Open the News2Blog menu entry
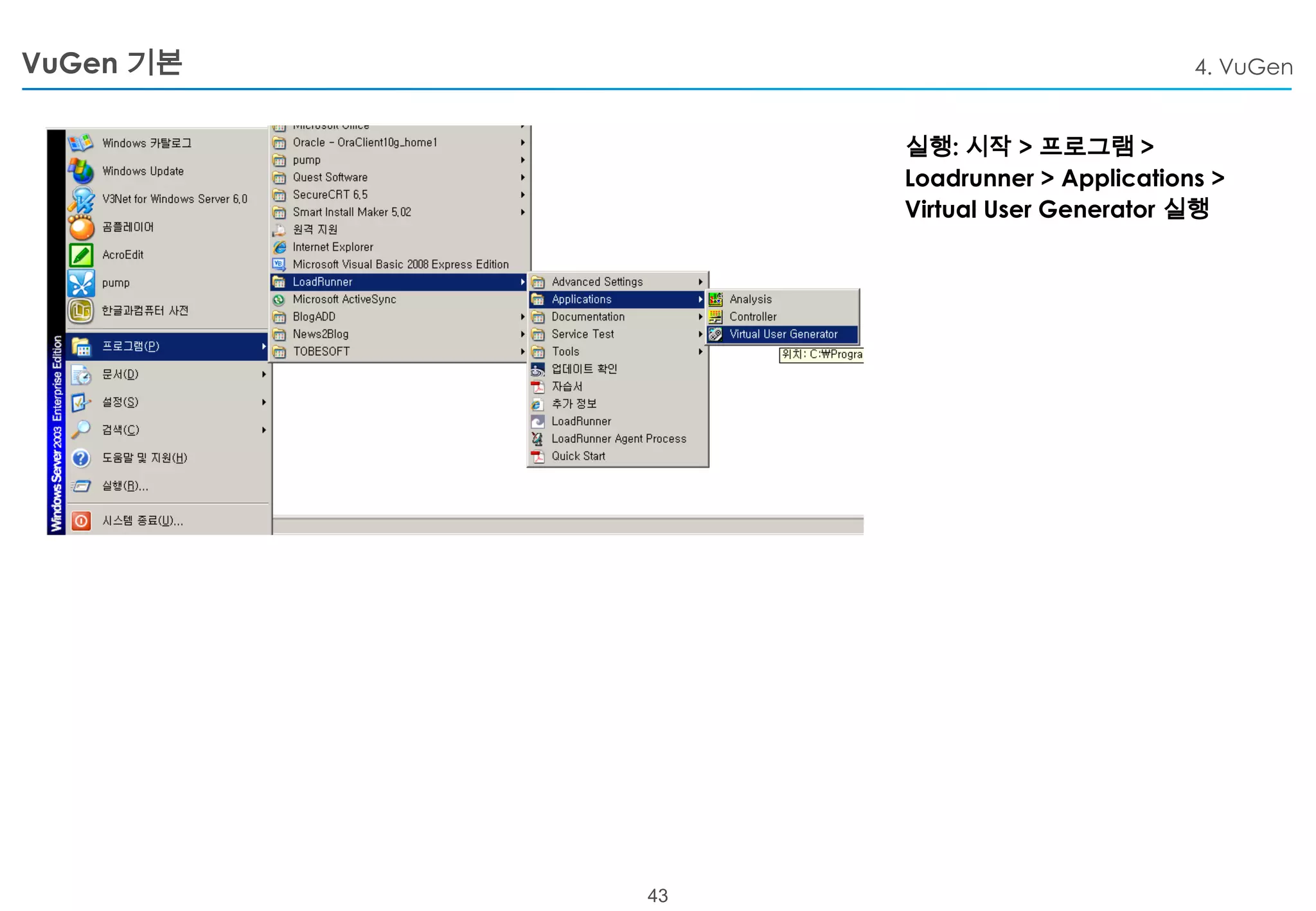This screenshot has width=1316, height=911. click(x=399, y=334)
